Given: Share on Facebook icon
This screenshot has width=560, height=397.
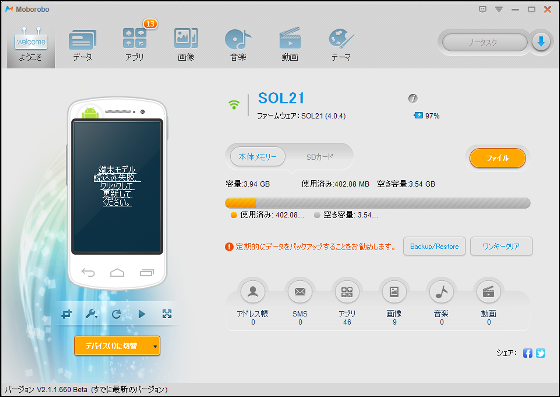Looking at the screenshot, I should 528,353.
